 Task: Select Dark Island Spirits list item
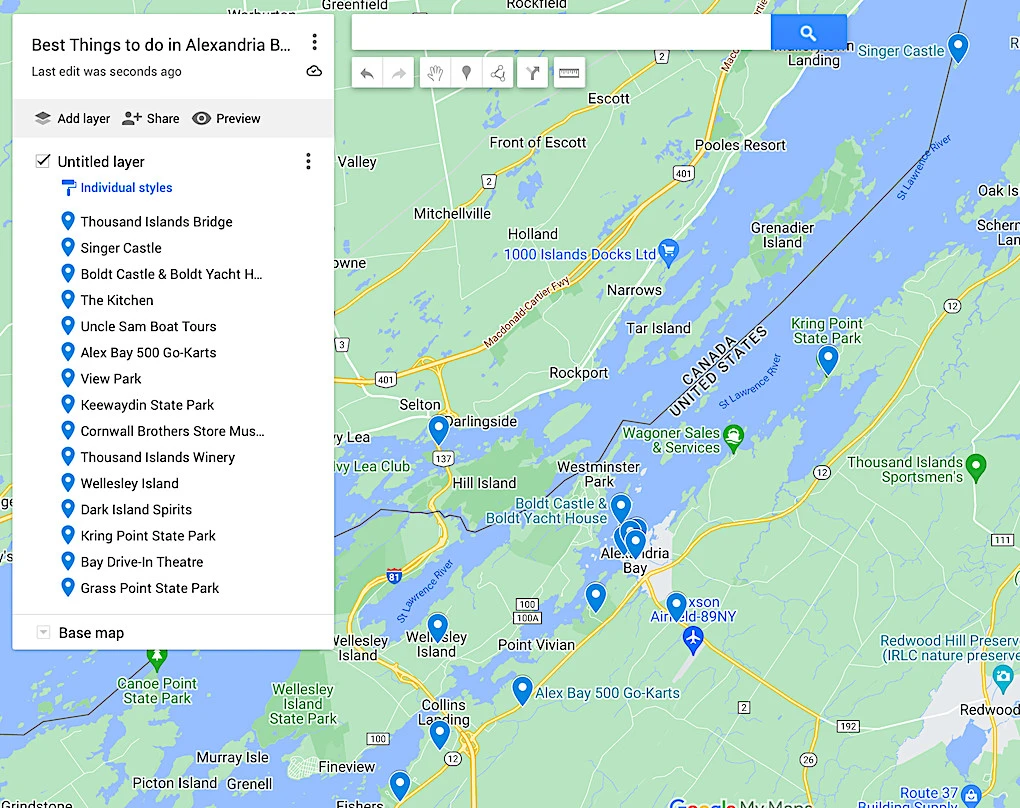coord(136,509)
